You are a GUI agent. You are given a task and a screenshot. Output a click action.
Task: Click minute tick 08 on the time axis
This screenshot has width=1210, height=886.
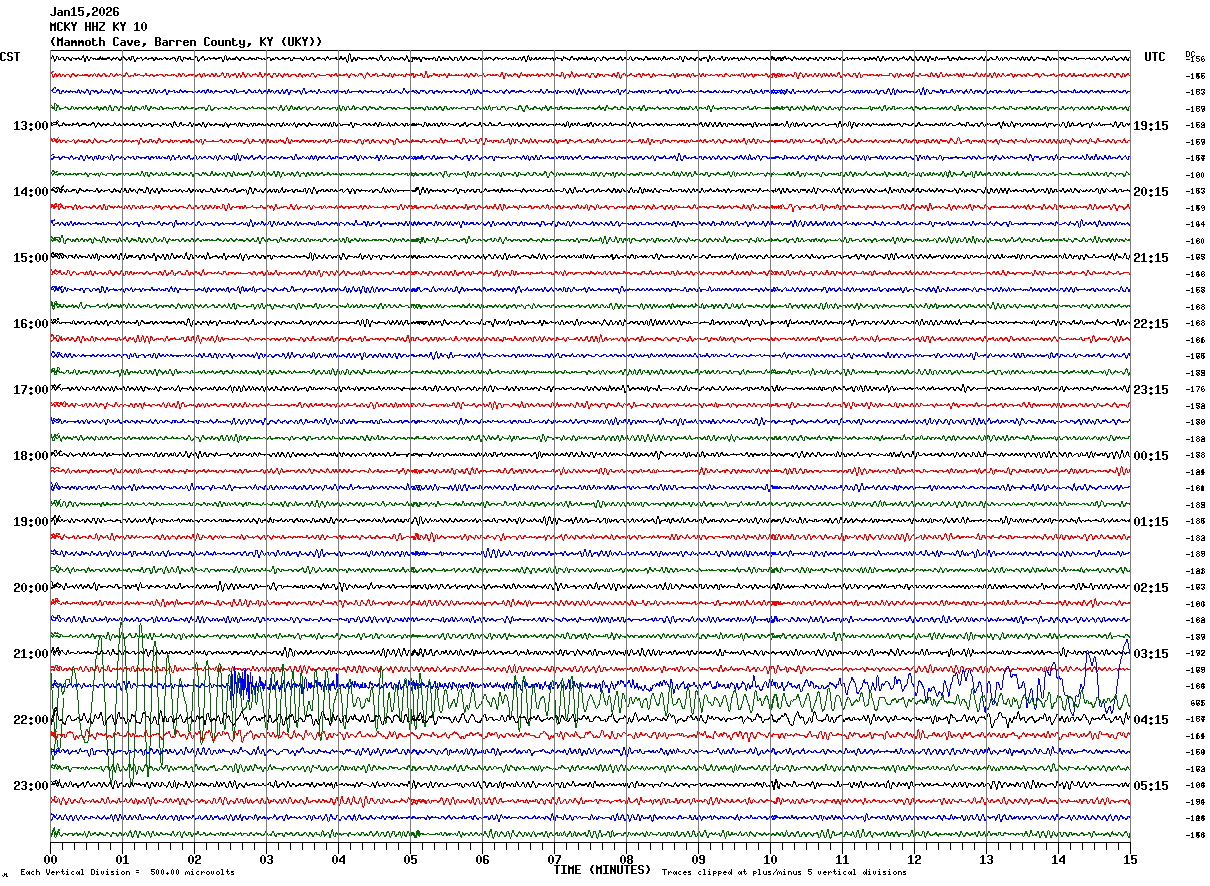coord(626,859)
